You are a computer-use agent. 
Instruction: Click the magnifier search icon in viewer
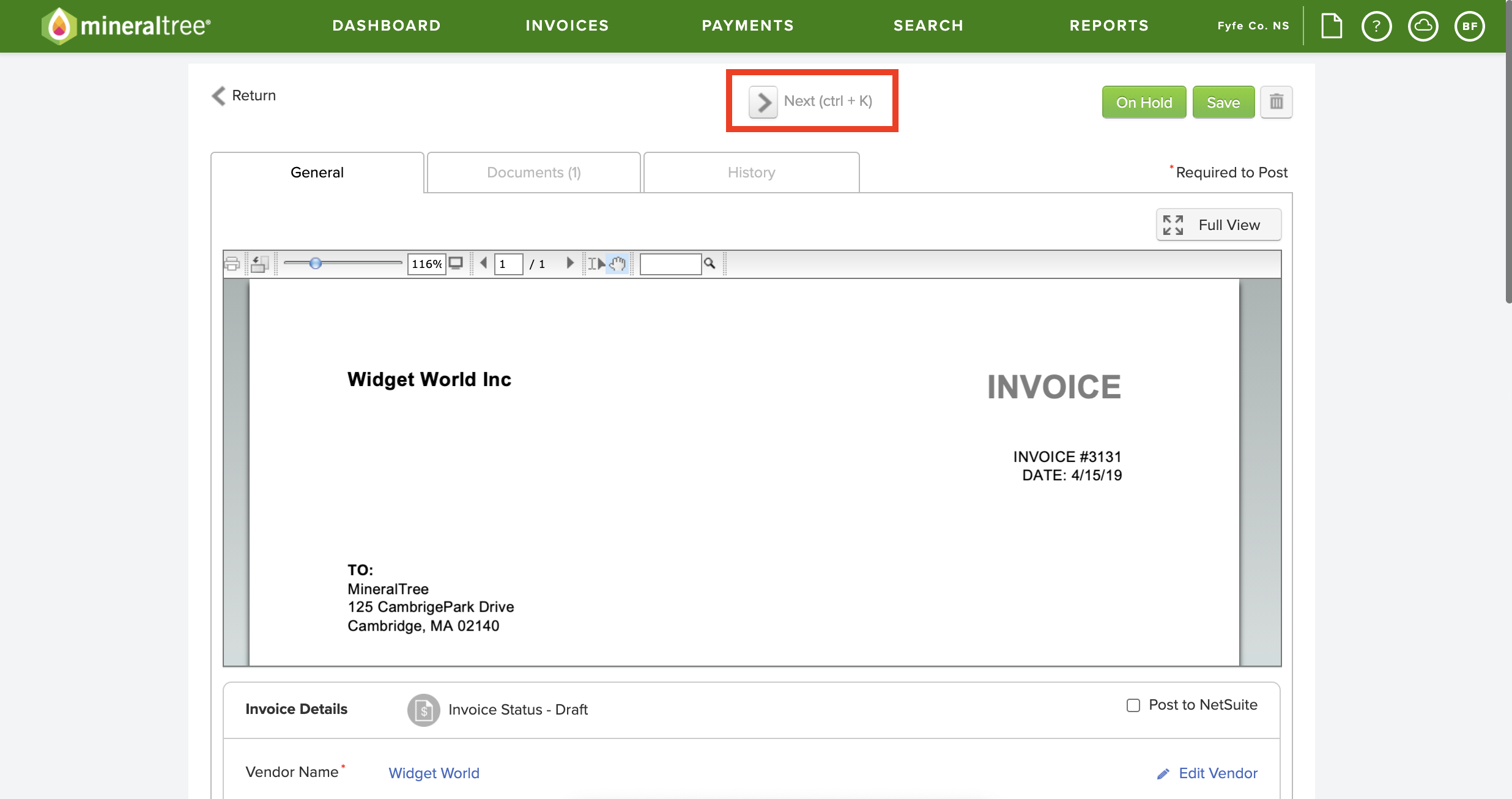(710, 263)
